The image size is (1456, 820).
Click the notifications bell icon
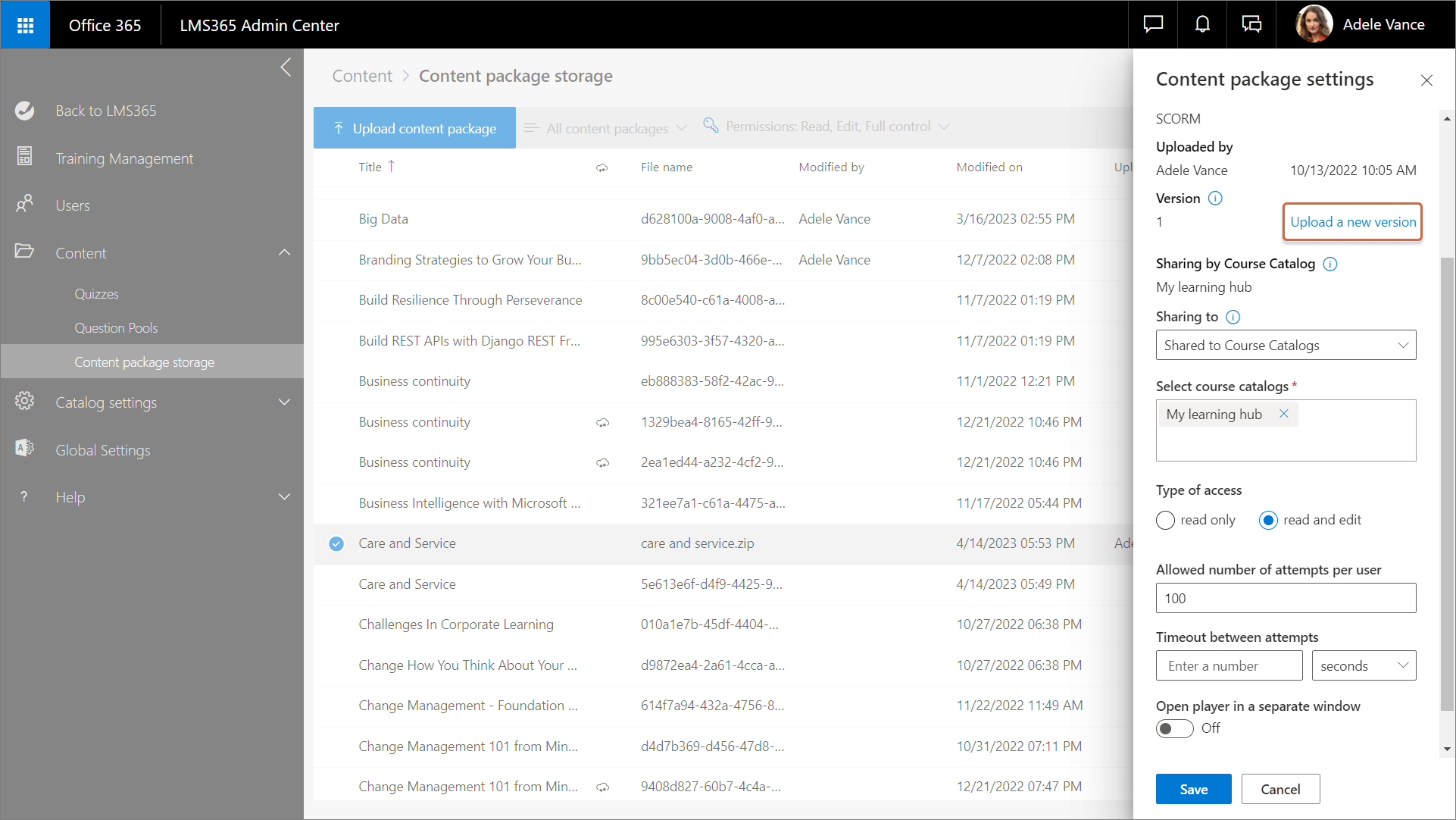pyautogui.click(x=1202, y=24)
